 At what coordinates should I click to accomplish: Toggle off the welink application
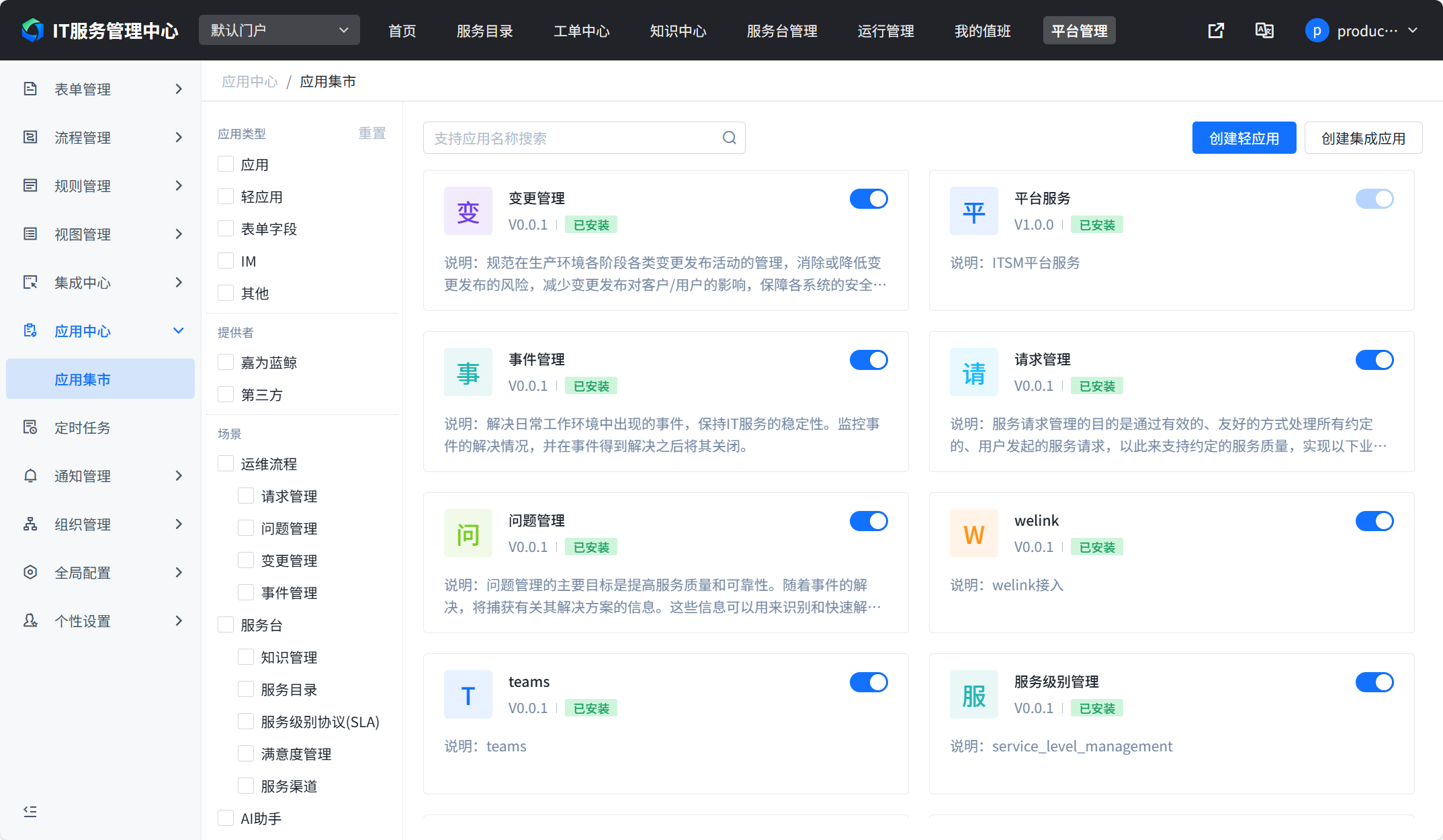1374,521
